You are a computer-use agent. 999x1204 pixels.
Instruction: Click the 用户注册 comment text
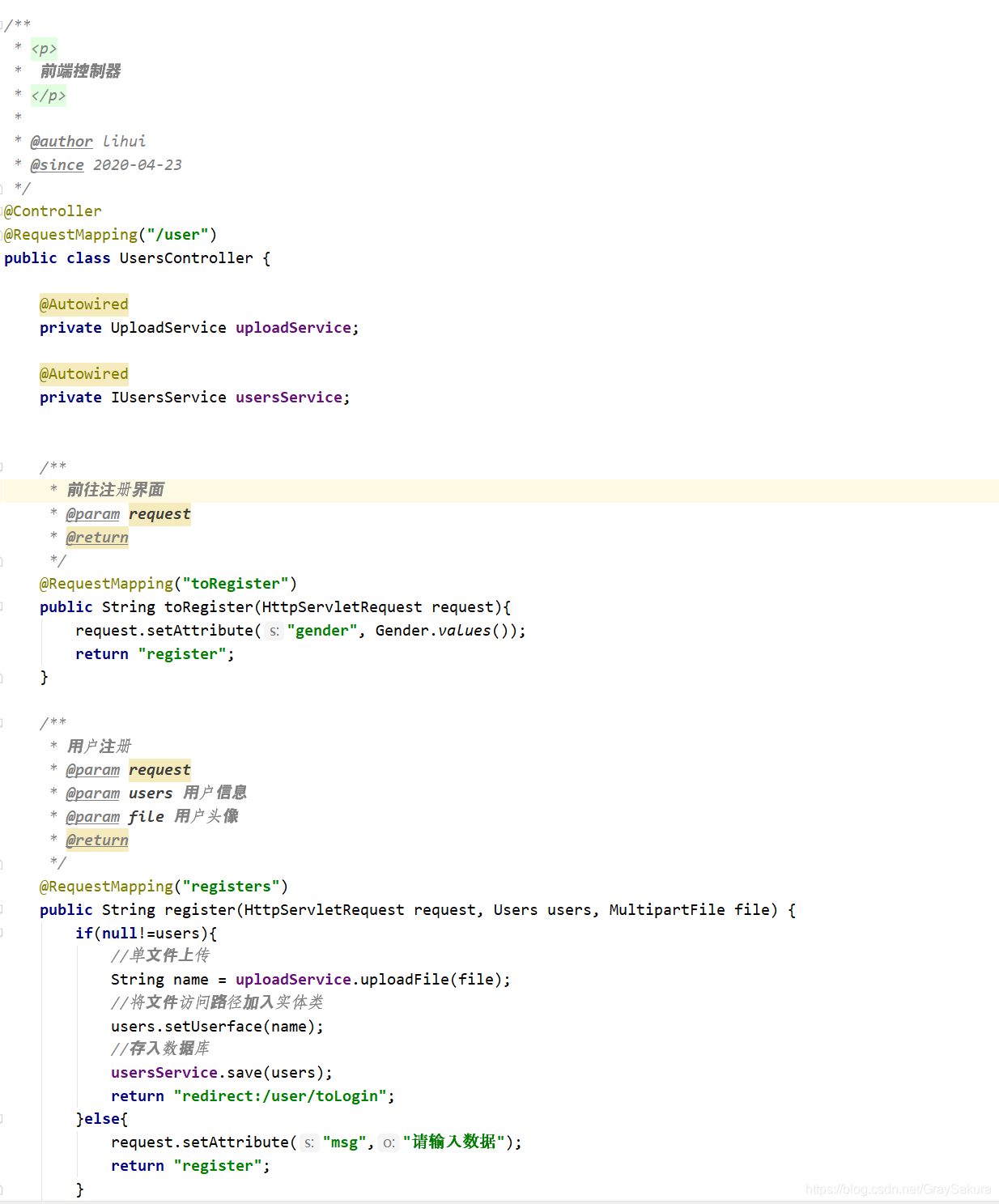[x=99, y=747]
